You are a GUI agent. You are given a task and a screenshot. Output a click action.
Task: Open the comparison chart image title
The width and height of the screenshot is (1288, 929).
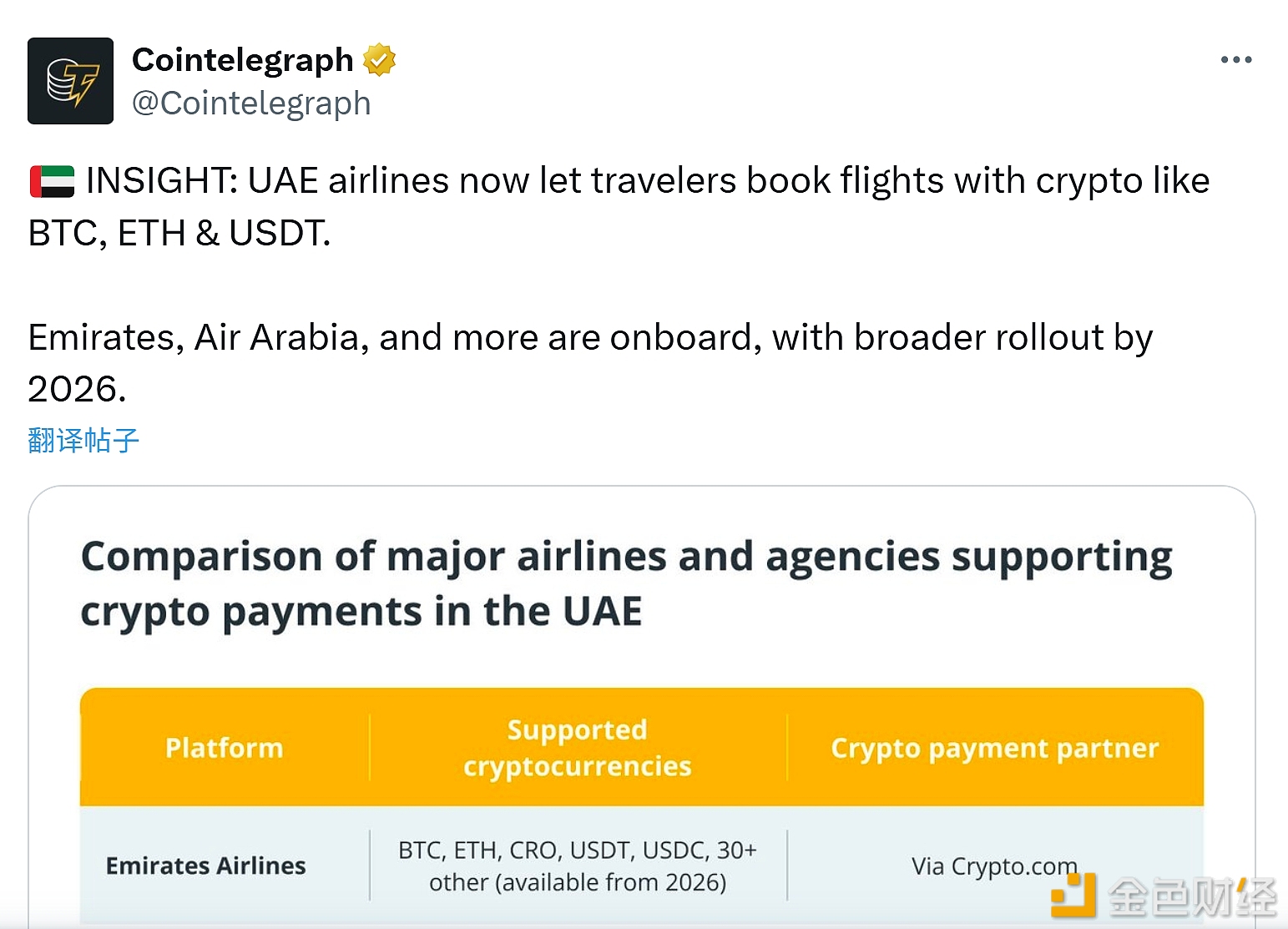tap(626, 583)
